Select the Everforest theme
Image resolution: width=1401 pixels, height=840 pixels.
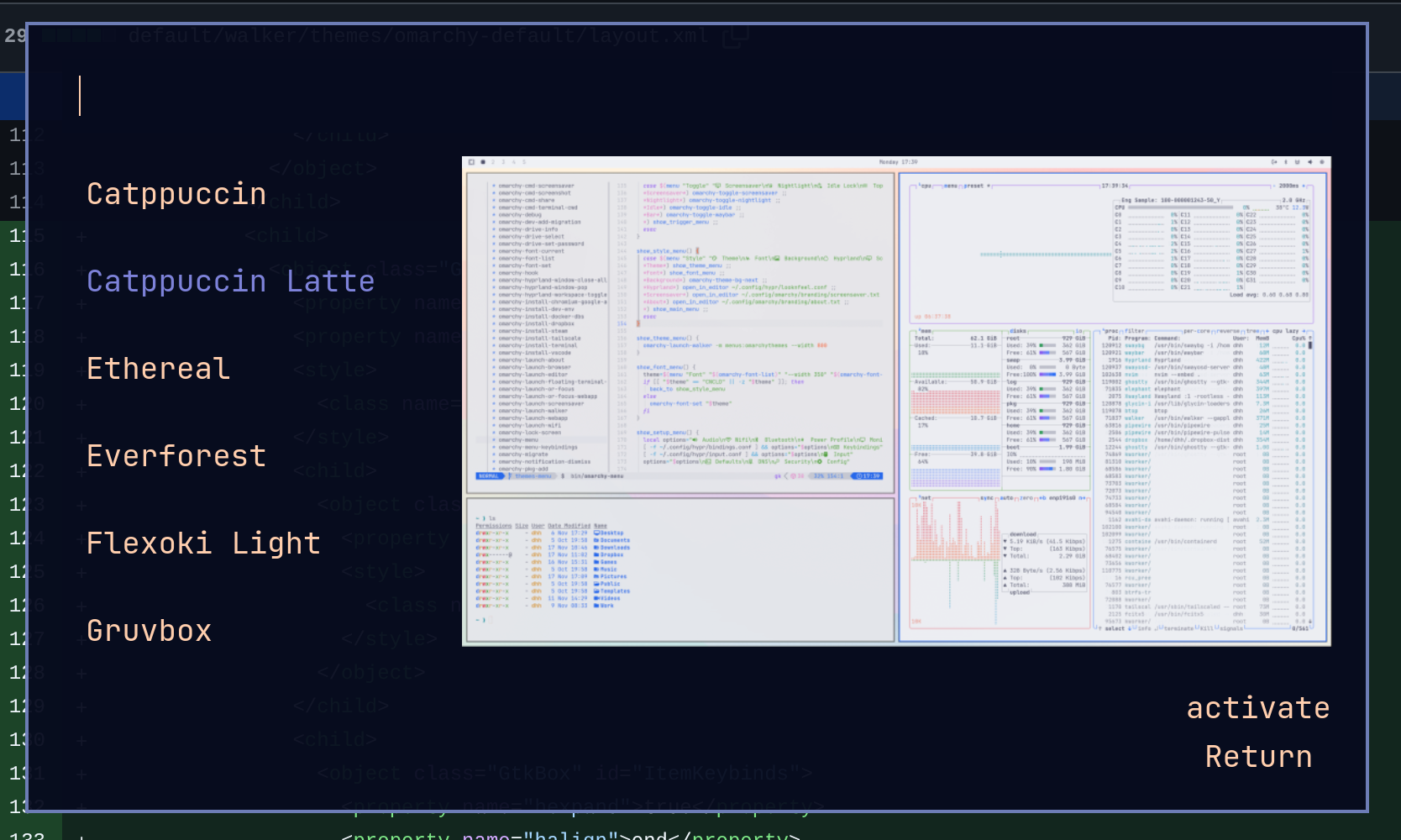coord(176,456)
